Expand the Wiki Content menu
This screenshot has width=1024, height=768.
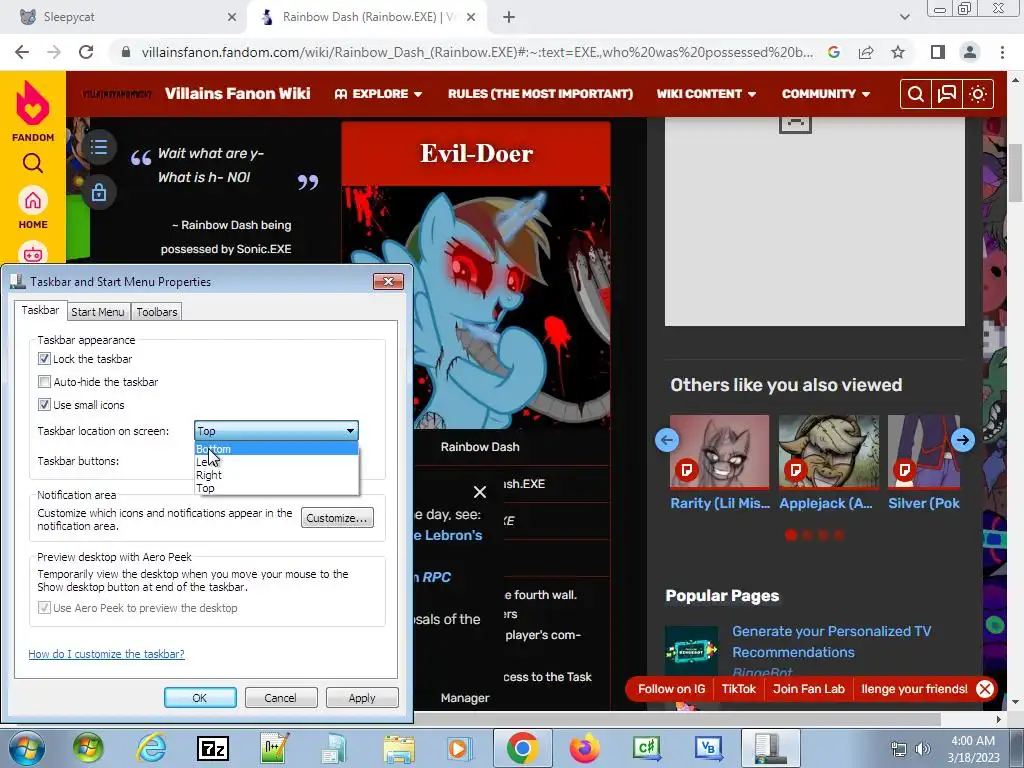coord(706,94)
